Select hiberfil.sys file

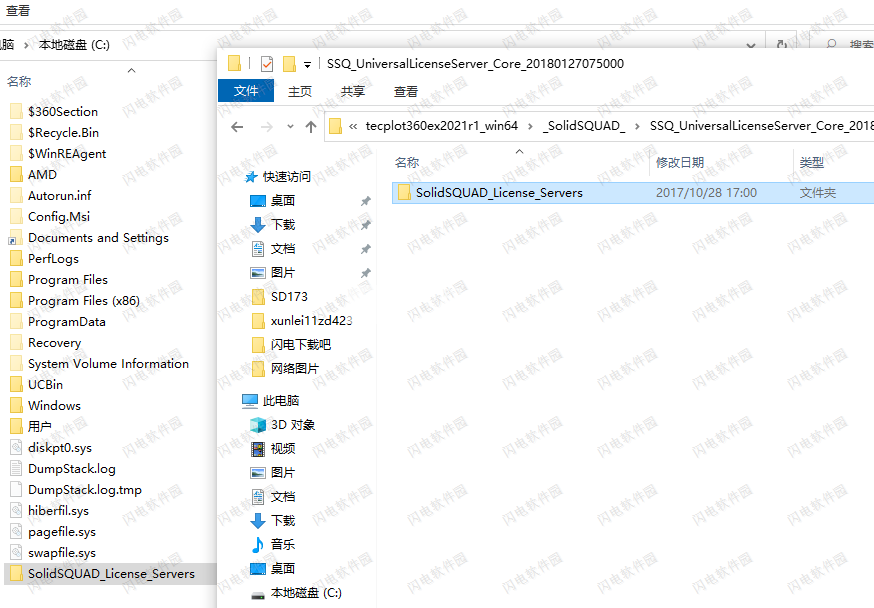pyautogui.click(x=50, y=510)
